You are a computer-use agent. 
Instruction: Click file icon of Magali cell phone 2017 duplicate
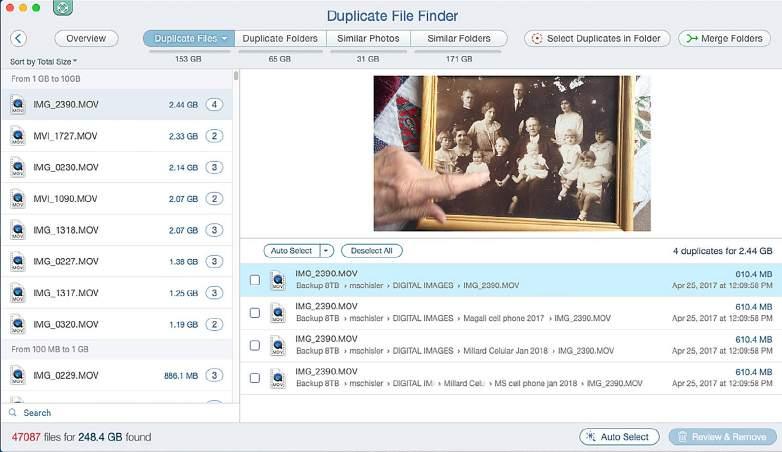coord(278,313)
